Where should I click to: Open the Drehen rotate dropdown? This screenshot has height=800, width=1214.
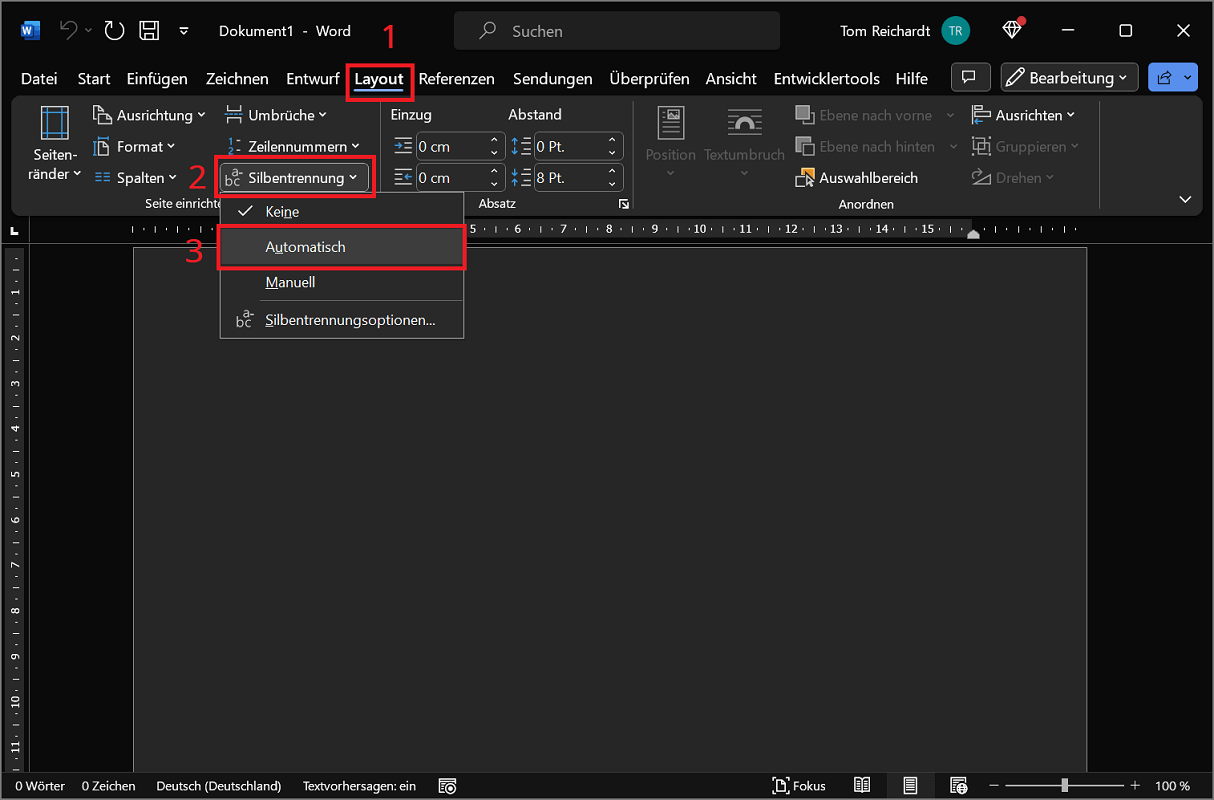click(x=1013, y=177)
